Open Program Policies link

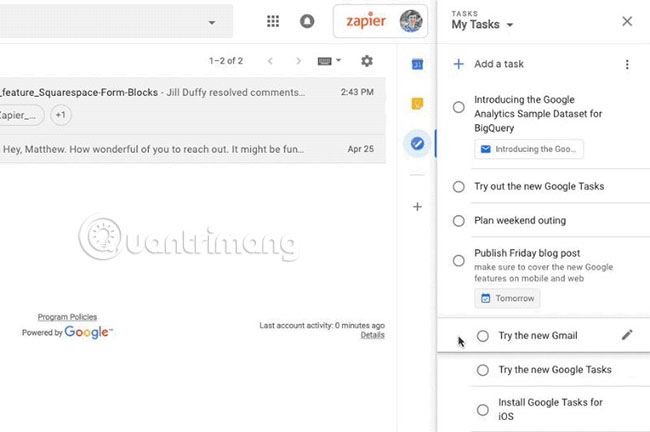click(67, 317)
